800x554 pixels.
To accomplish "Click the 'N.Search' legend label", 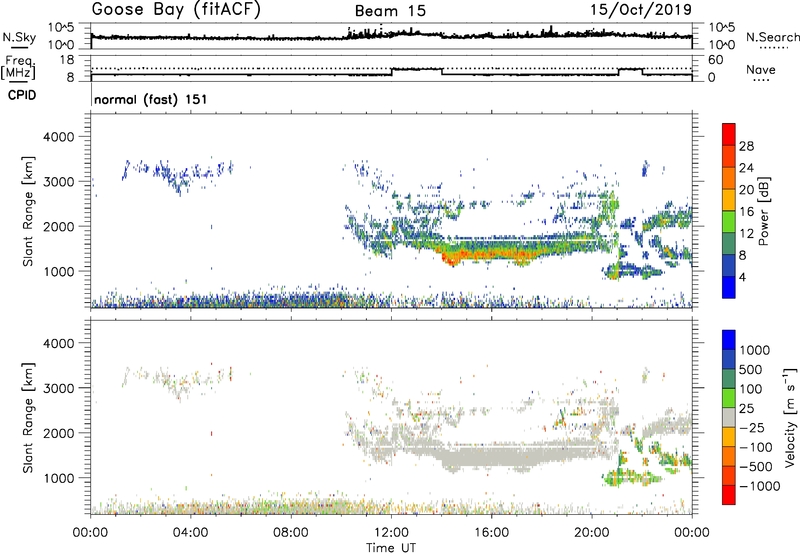I will click(x=773, y=37).
